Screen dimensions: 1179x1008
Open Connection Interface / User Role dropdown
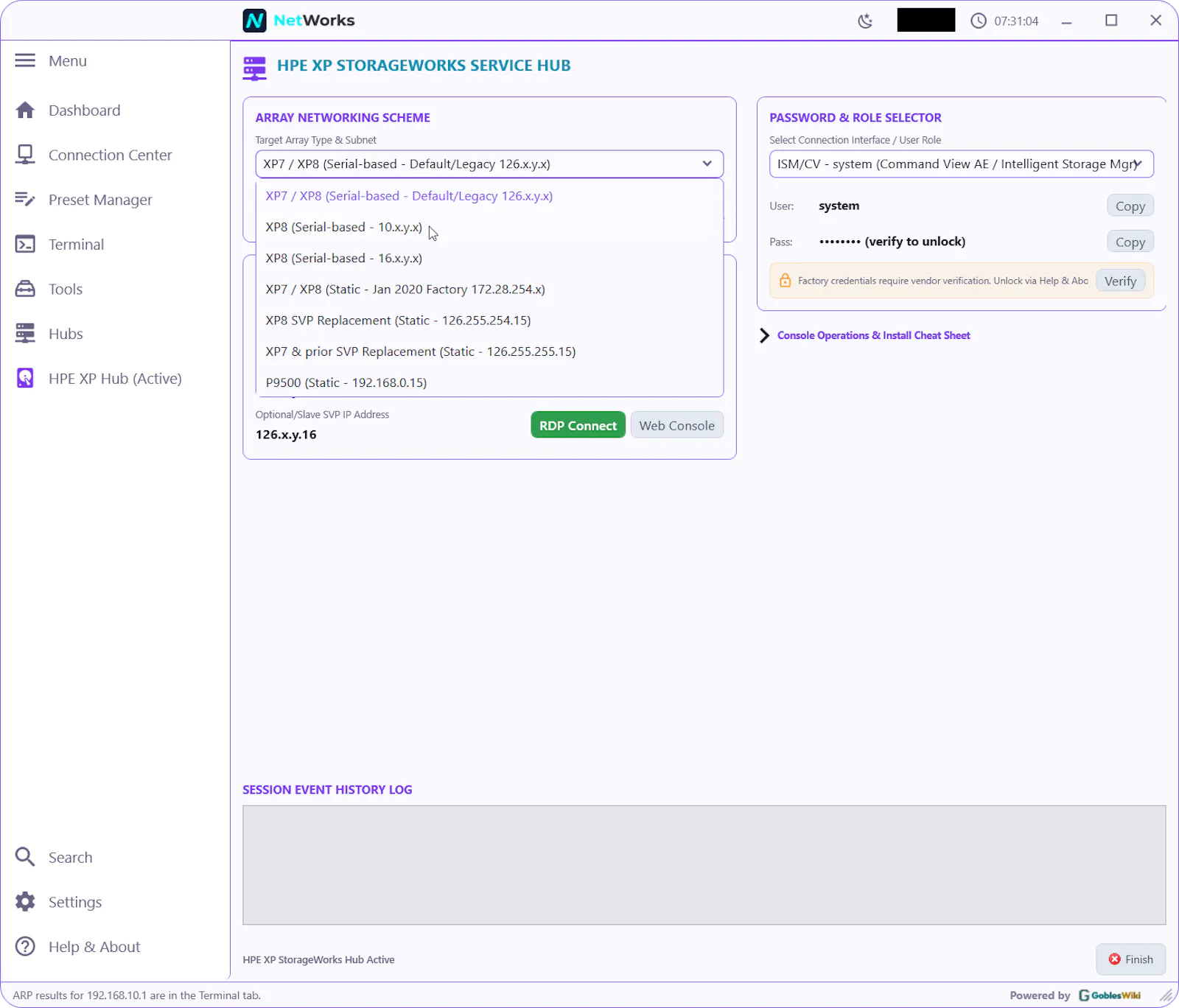[961, 164]
